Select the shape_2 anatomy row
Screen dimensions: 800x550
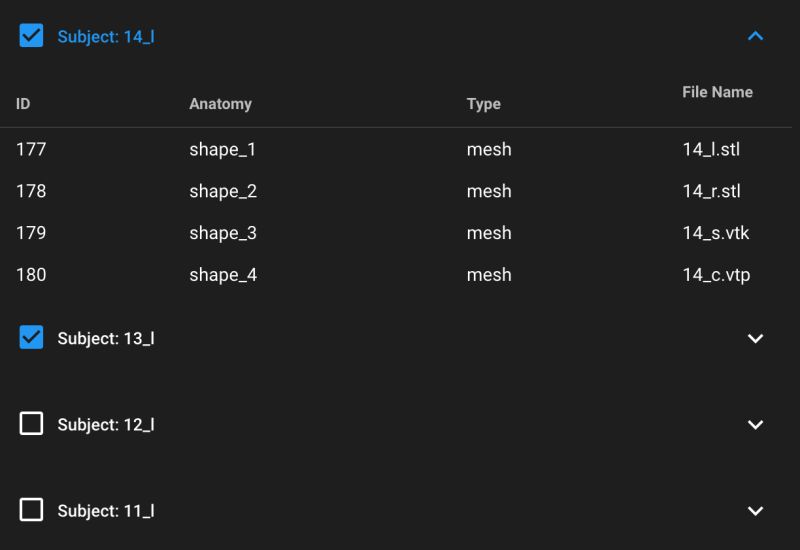(x=223, y=191)
